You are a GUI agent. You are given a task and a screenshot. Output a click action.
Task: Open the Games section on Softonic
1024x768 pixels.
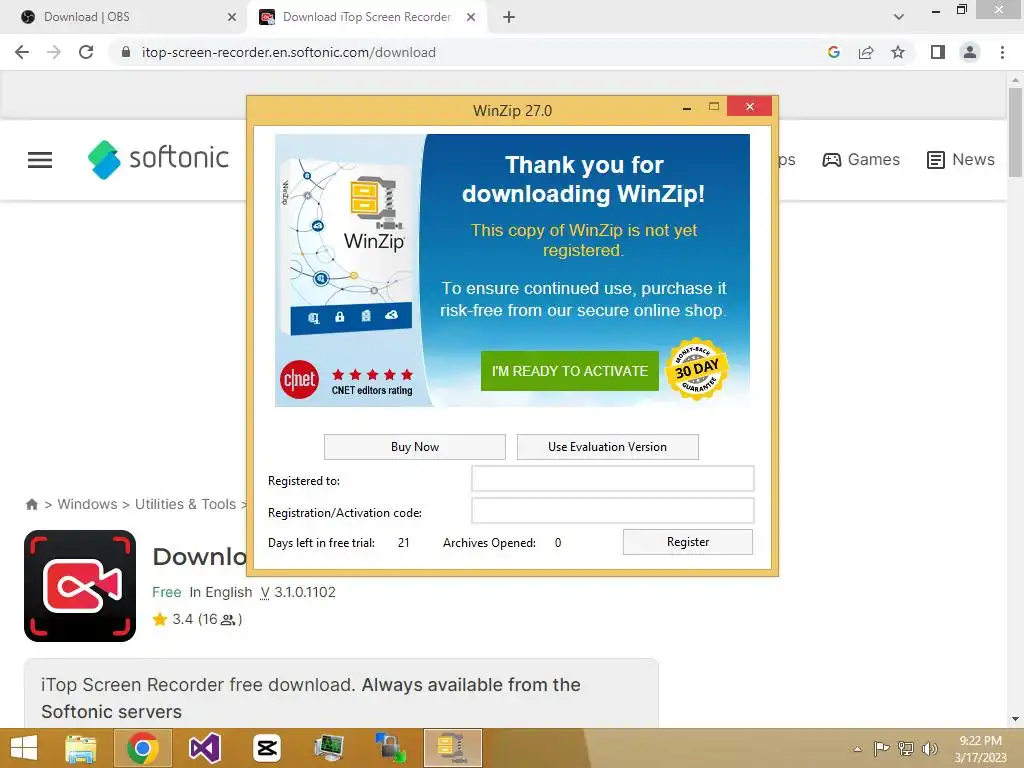(x=861, y=159)
